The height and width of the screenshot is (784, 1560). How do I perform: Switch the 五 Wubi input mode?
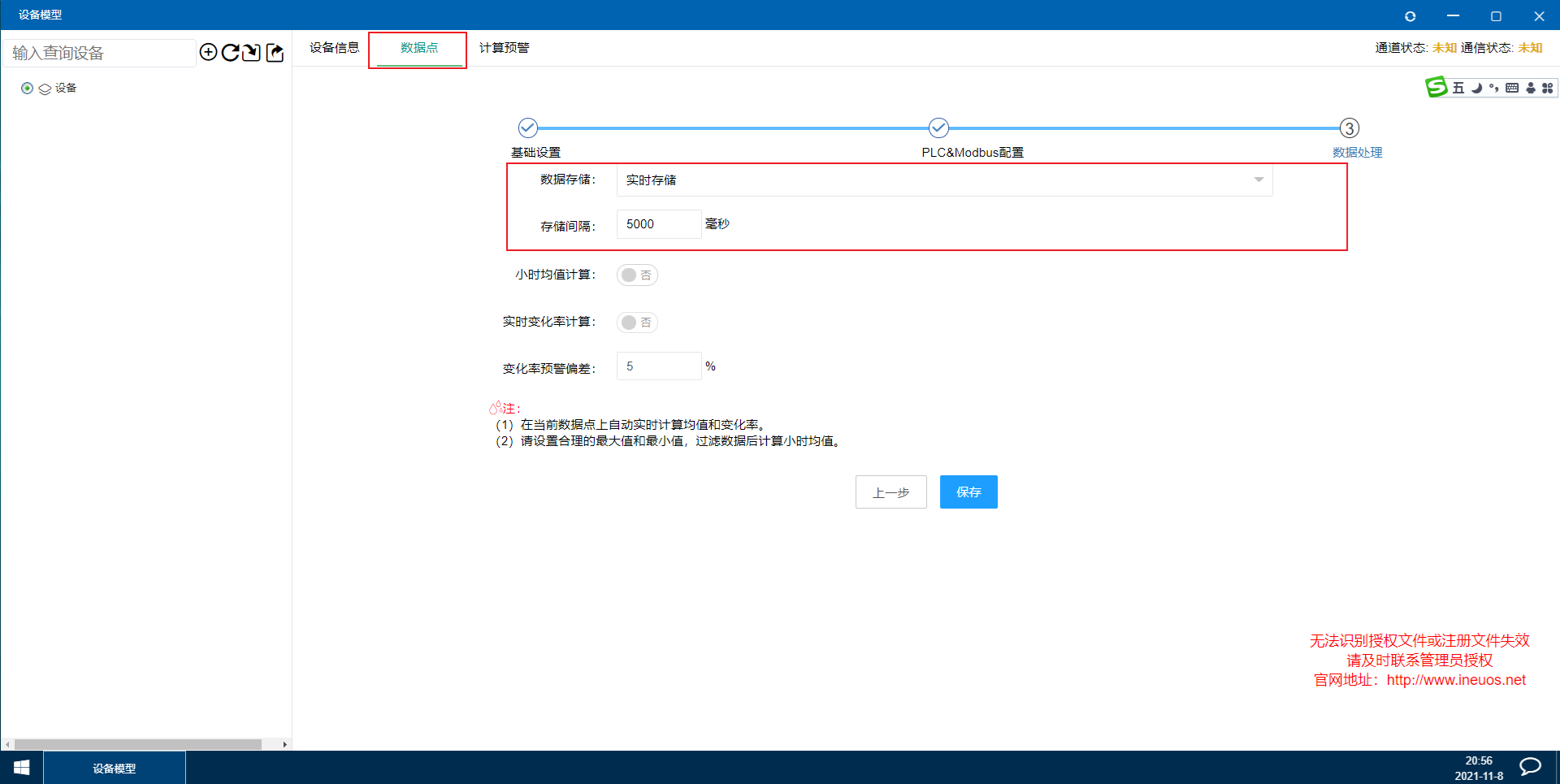coord(1458,88)
